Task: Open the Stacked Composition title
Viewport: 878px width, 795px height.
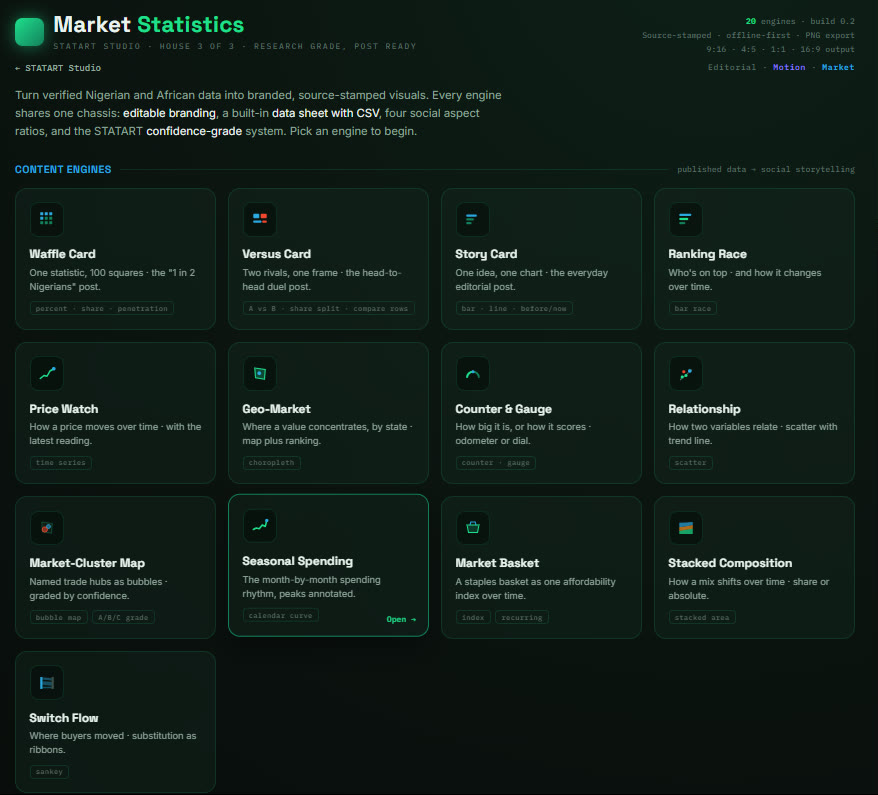Action: 730,563
